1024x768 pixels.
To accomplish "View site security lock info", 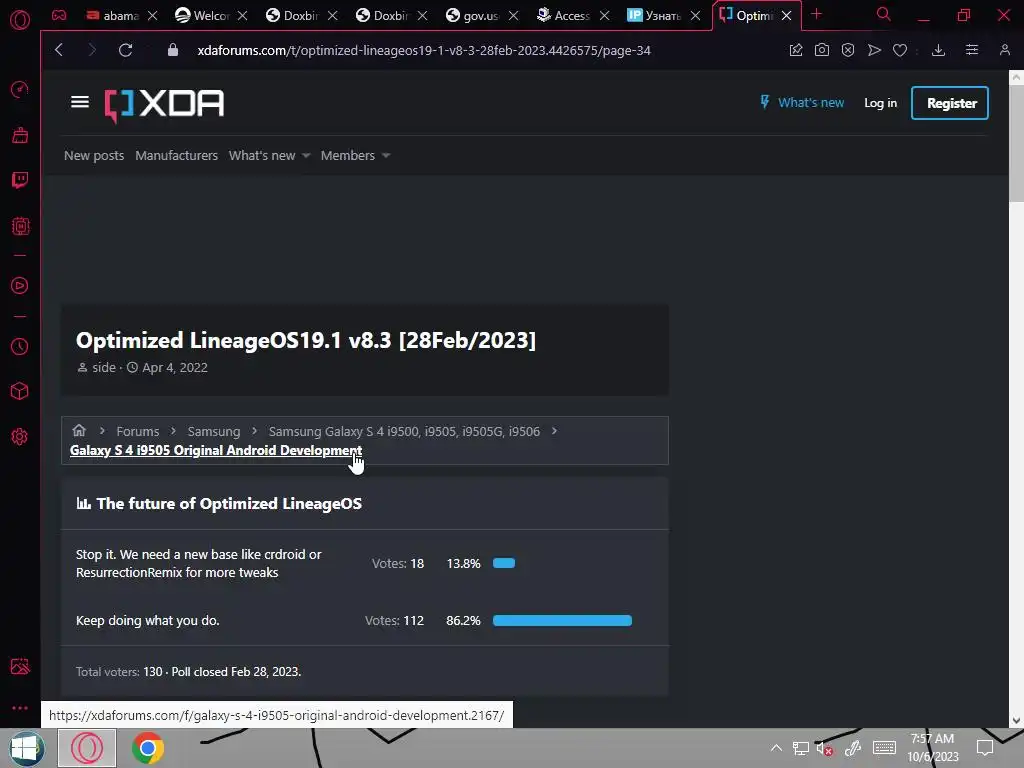I will coord(172,50).
